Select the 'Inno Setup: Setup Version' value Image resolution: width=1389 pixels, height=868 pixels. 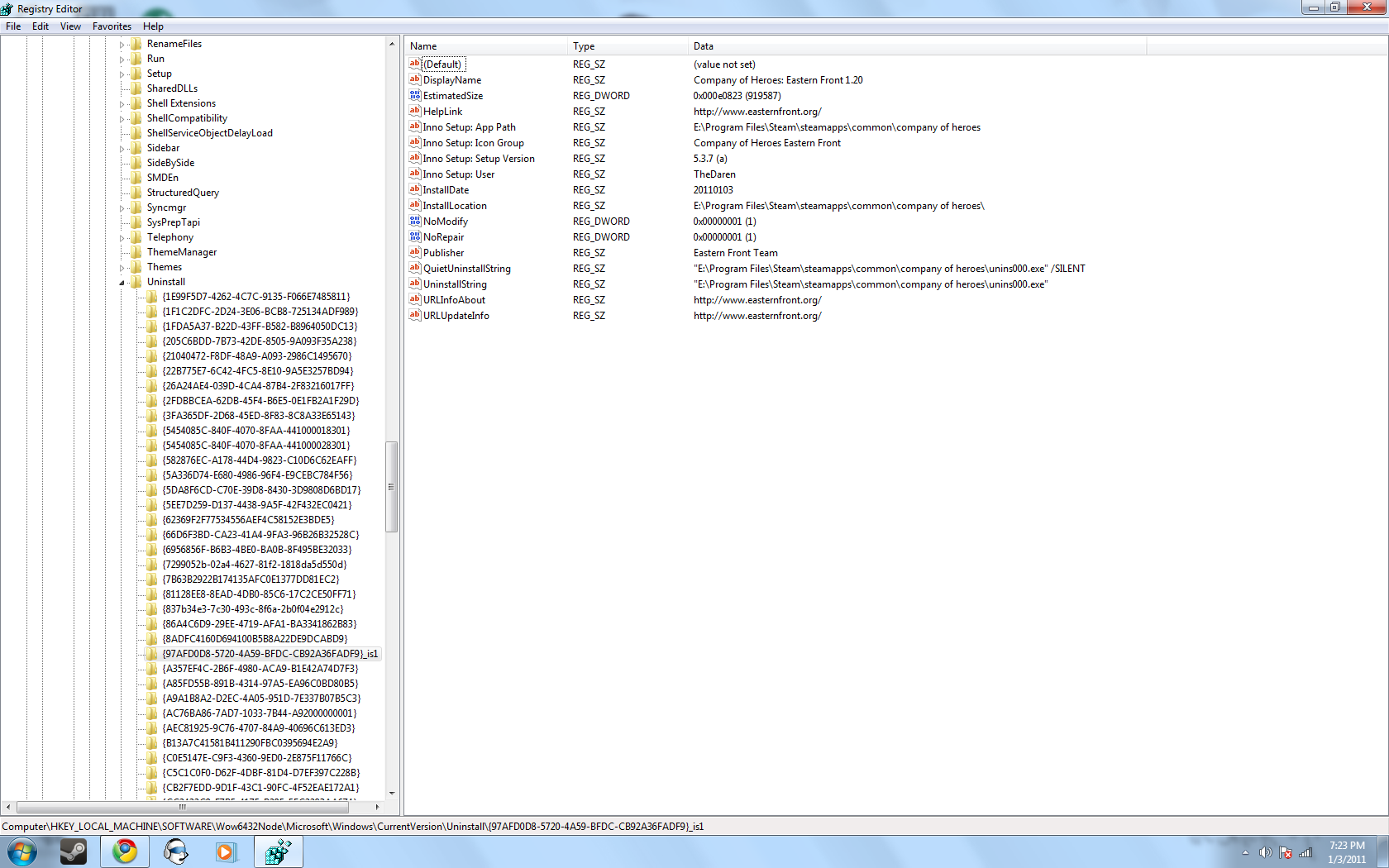click(x=479, y=159)
